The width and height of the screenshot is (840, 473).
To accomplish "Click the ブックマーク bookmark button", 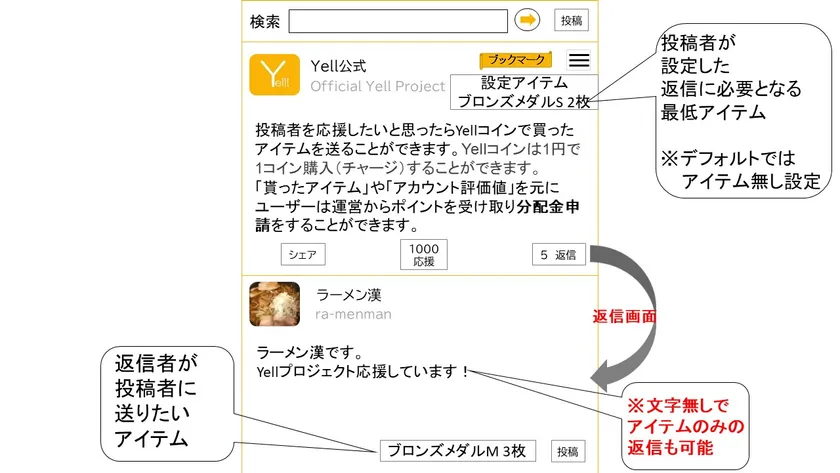I will pyautogui.click(x=516, y=60).
